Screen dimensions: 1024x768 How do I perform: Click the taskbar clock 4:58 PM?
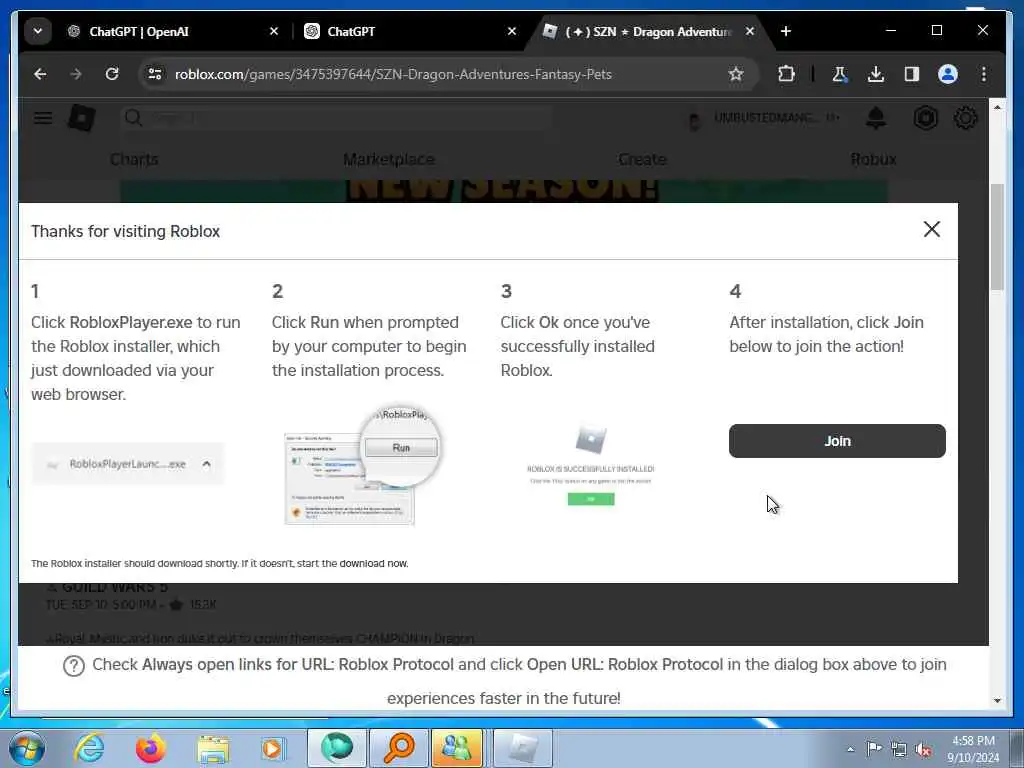pyautogui.click(x=973, y=741)
